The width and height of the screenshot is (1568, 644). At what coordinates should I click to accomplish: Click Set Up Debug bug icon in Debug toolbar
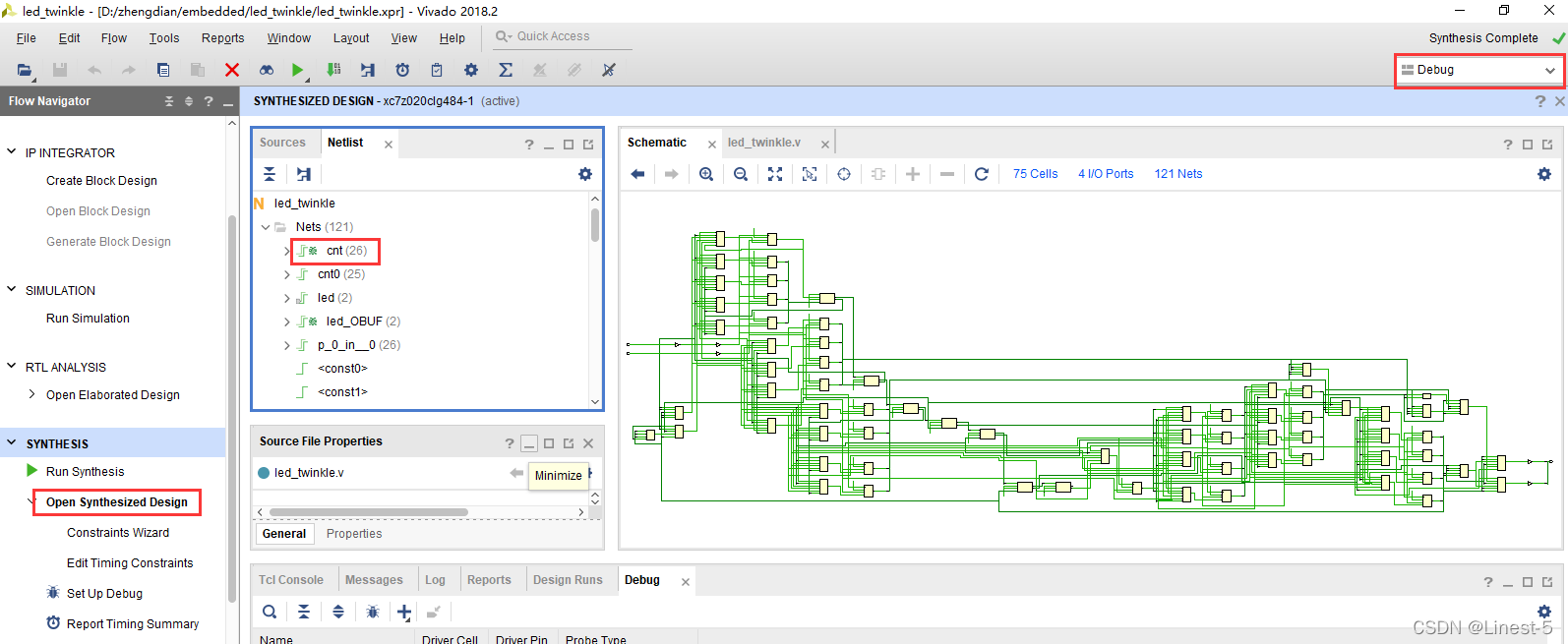(373, 612)
